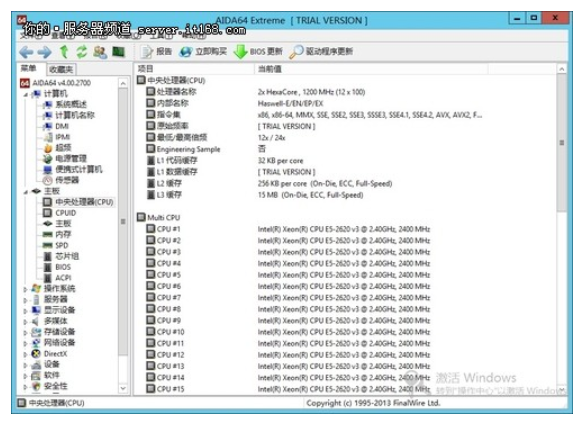Click the 项目 column header
The image size is (583, 424).
(x=194, y=69)
